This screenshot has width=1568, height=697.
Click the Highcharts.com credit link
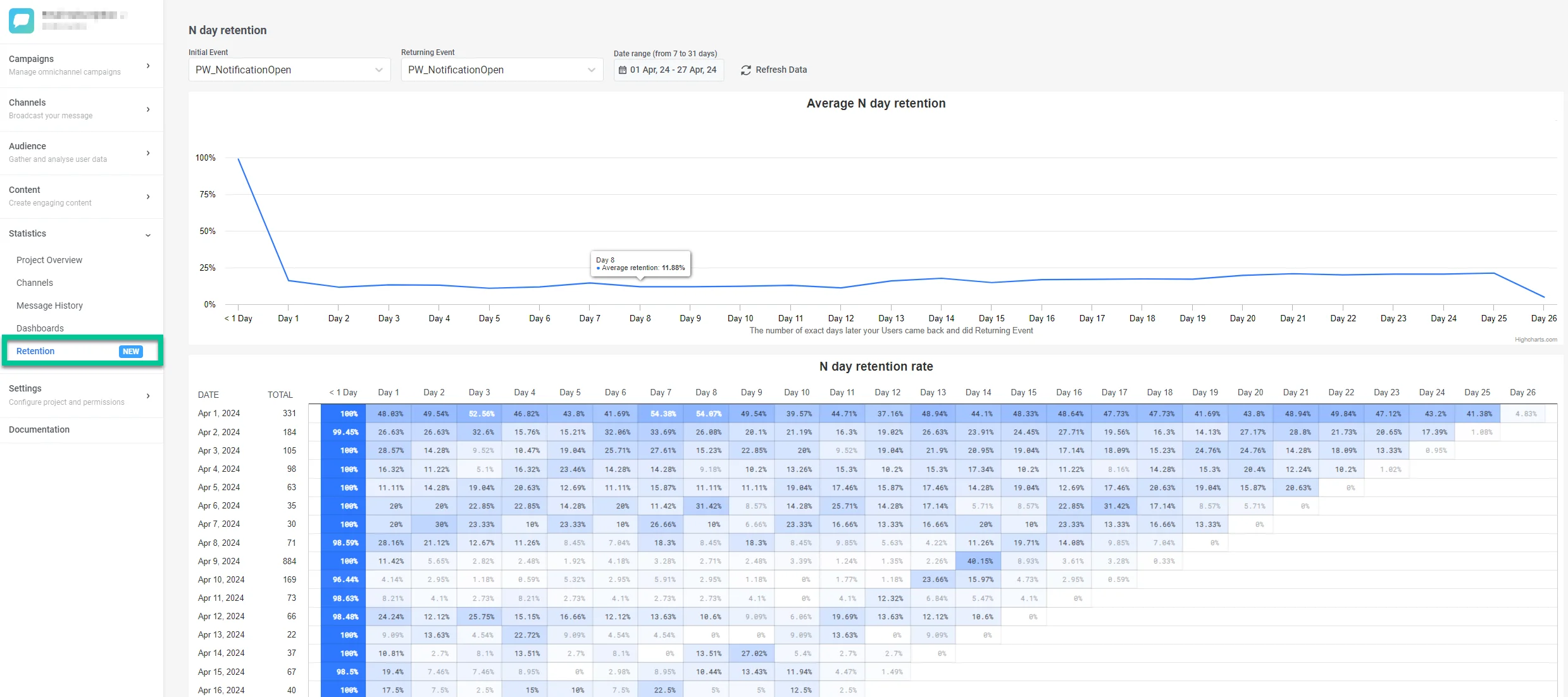pos(1536,340)
